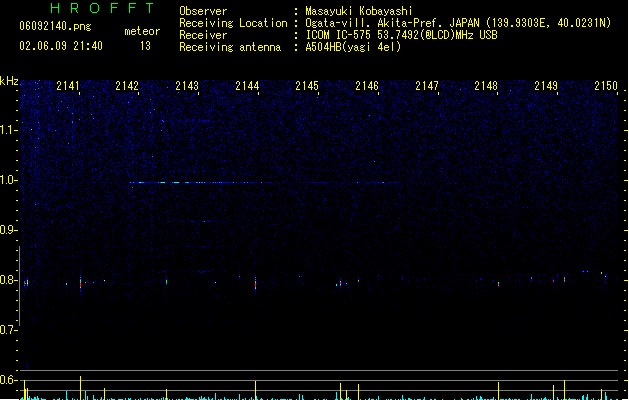The image size is (629, 400).
Task: Click the Ogata-vill. Akita-Pref. JAPAN location text
Action: tap(458, 23)
